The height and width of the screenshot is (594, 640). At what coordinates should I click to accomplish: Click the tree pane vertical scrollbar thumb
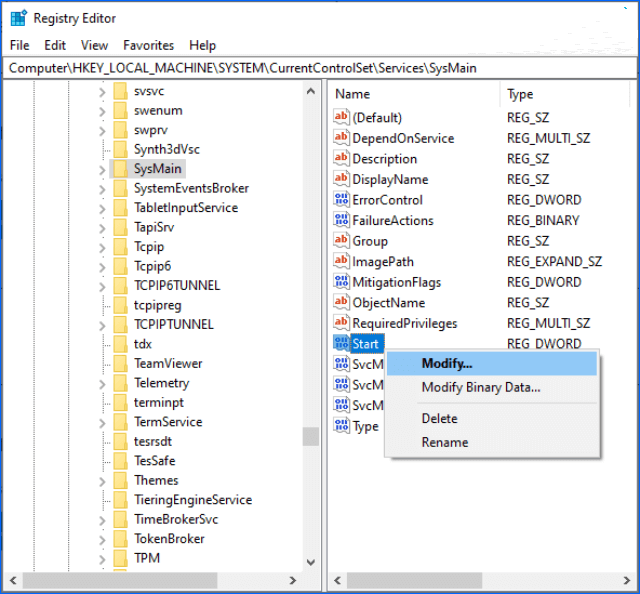pos(311,436)
